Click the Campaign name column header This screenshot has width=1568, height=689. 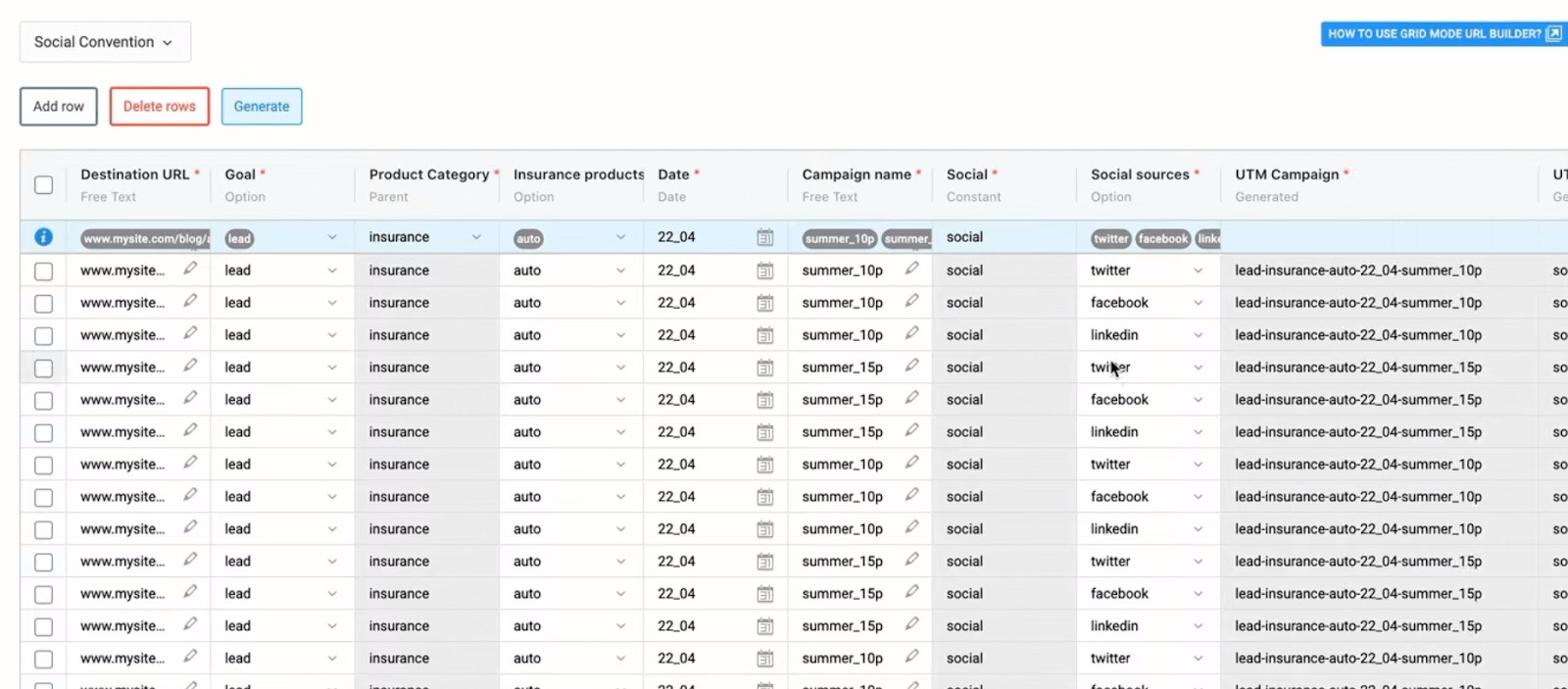pyautogui.click(x=859, y=184)
